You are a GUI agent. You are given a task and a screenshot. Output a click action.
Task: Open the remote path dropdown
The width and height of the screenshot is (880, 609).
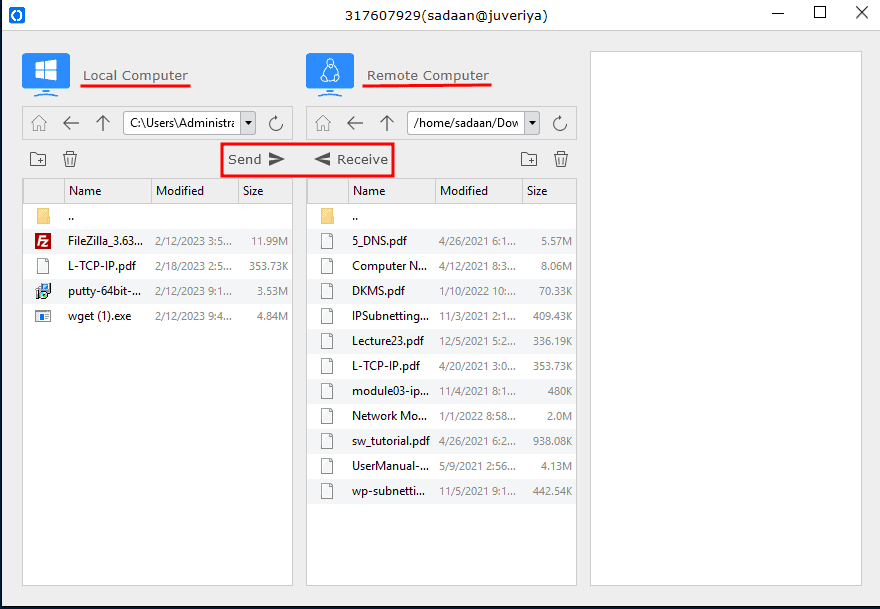(x=532, y=123)
